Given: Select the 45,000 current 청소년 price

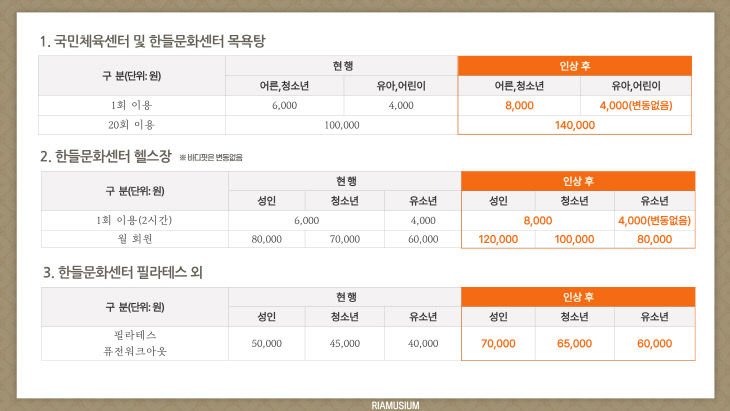Looking at the screenshot, I should [345, 343].
